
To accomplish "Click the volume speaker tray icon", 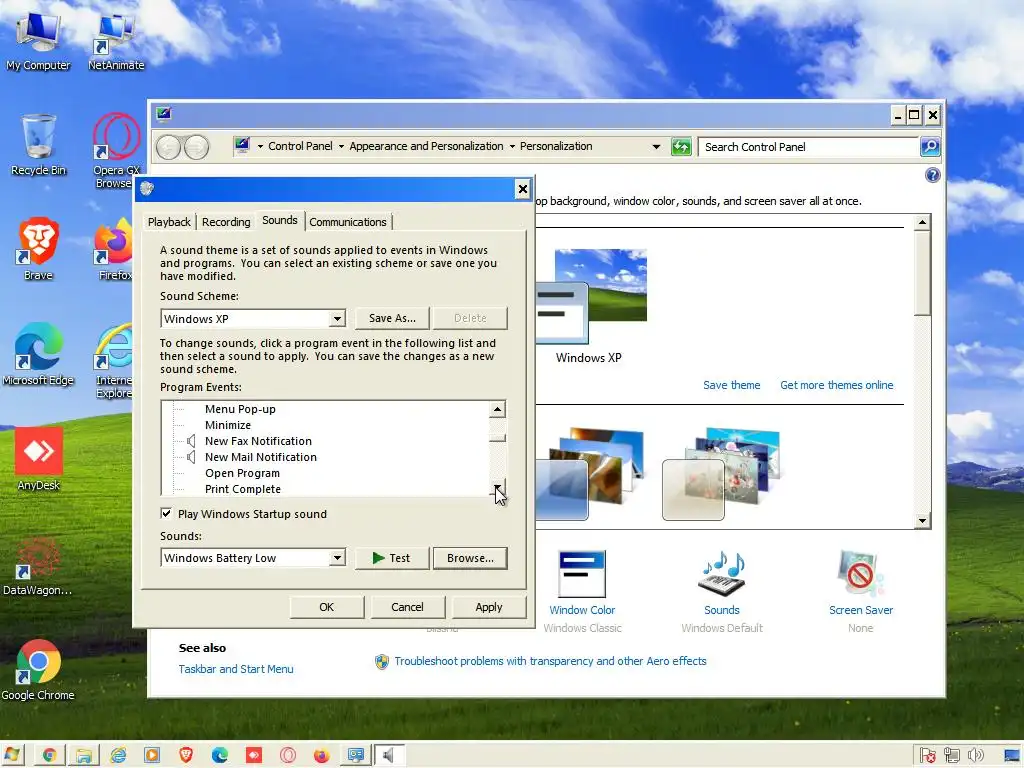I will pos(976,756).
